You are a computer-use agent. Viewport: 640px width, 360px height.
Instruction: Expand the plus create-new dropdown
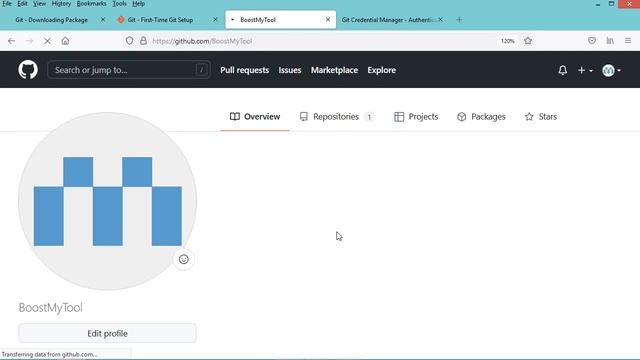[x=585, y=70]
